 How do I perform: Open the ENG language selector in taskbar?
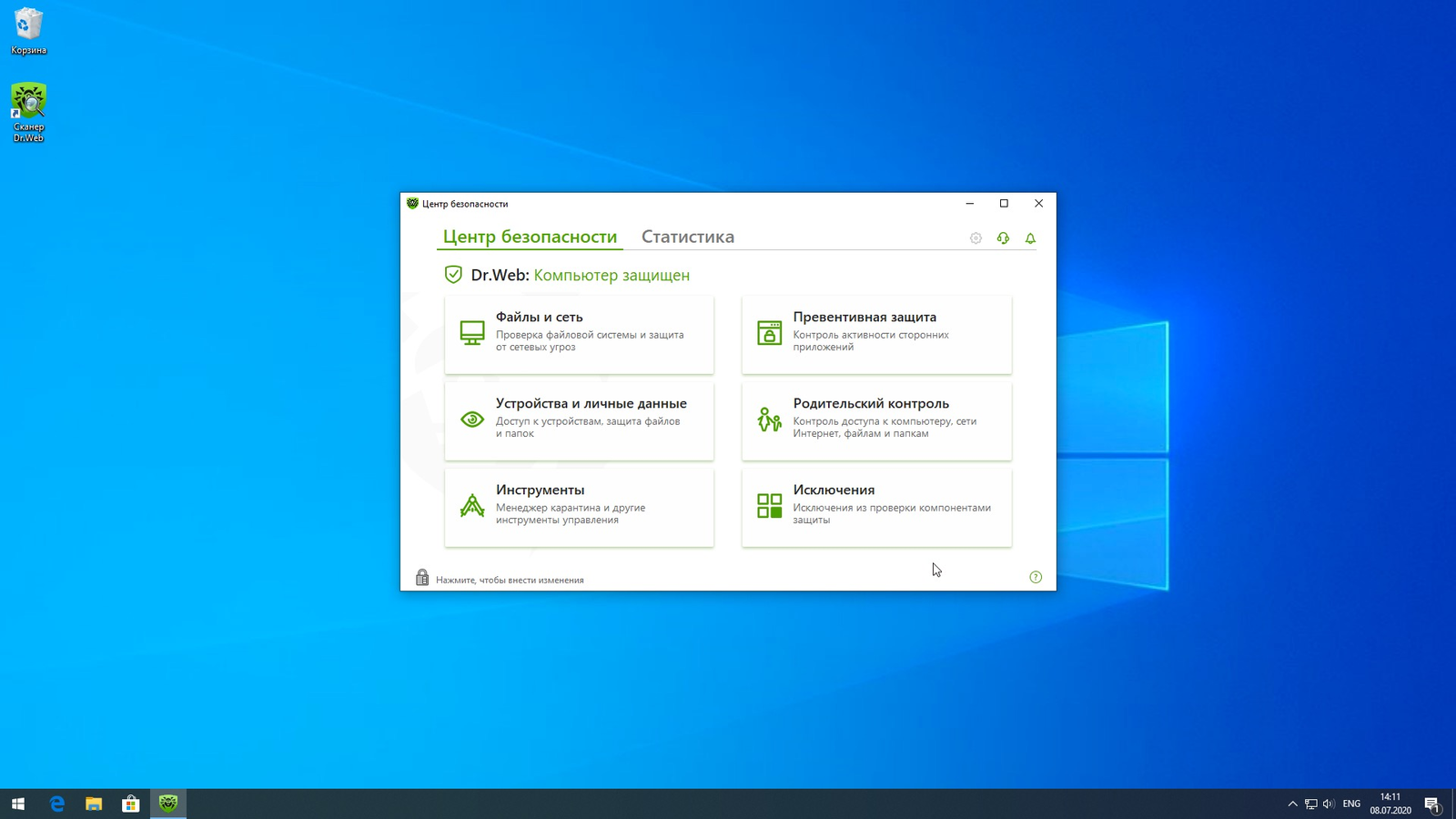click(1351, 804)
